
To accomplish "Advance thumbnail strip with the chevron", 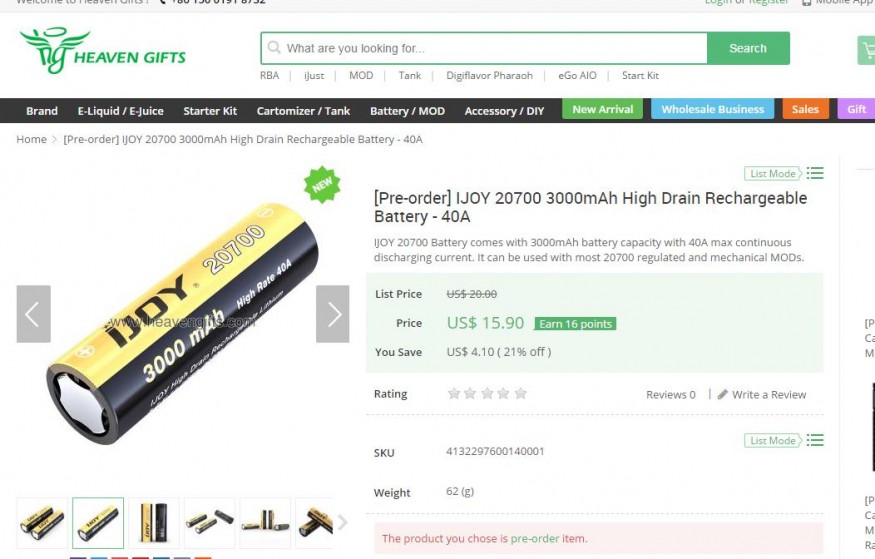I will (342, 523).
